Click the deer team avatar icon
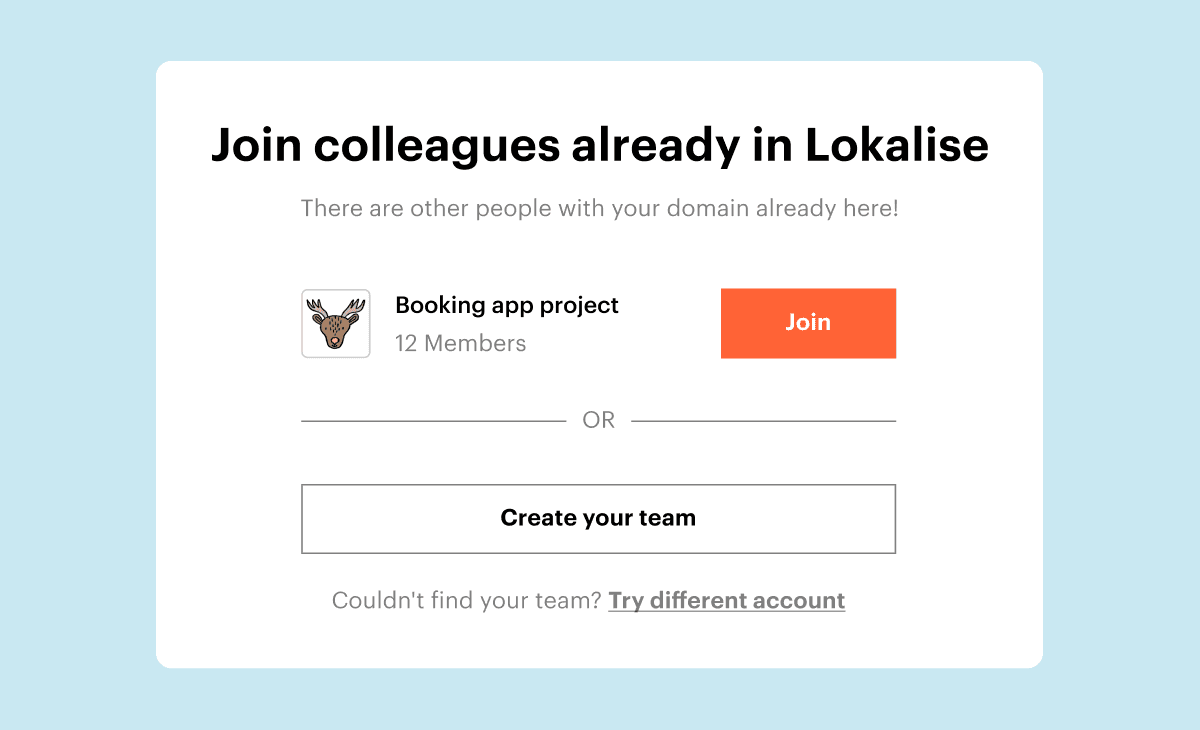1200x730 pixels. (x=336, y=324)
